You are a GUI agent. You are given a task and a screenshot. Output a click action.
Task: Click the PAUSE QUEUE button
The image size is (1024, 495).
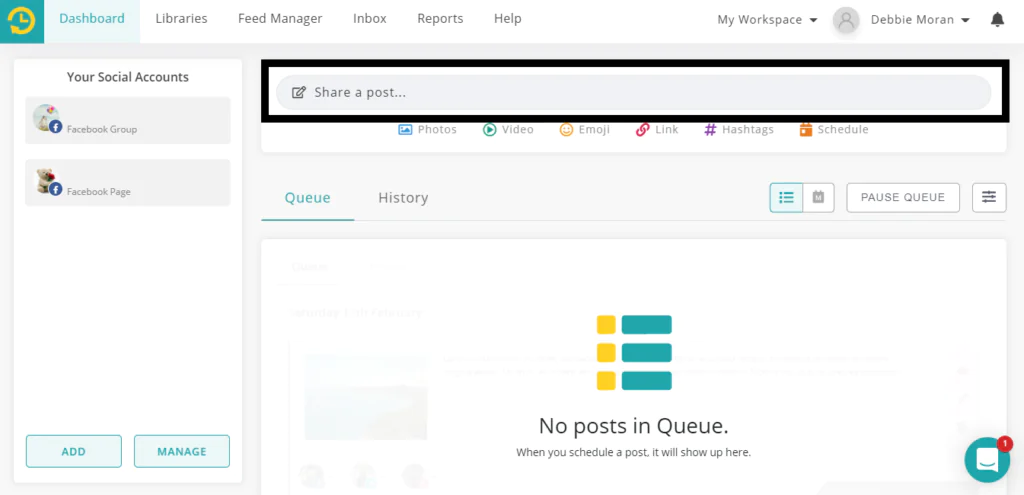coord(903,197)
